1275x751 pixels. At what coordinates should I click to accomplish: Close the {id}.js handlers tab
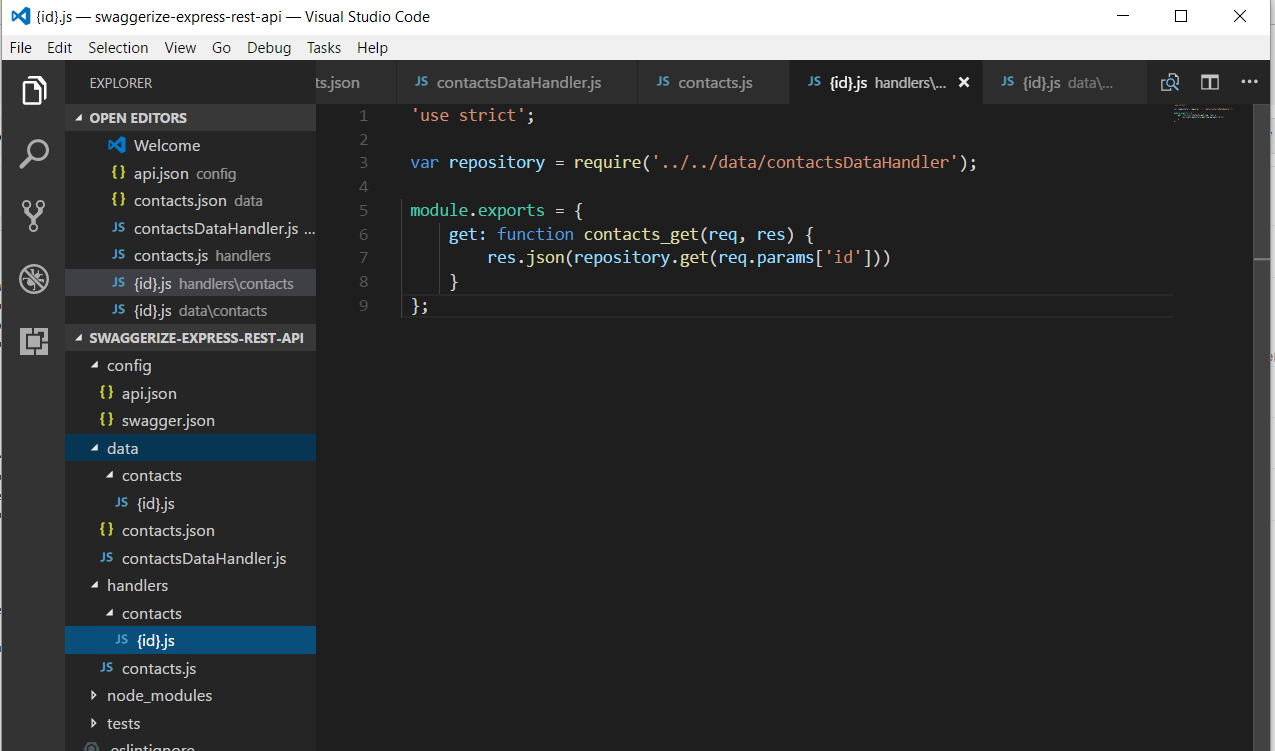(964, 83)
